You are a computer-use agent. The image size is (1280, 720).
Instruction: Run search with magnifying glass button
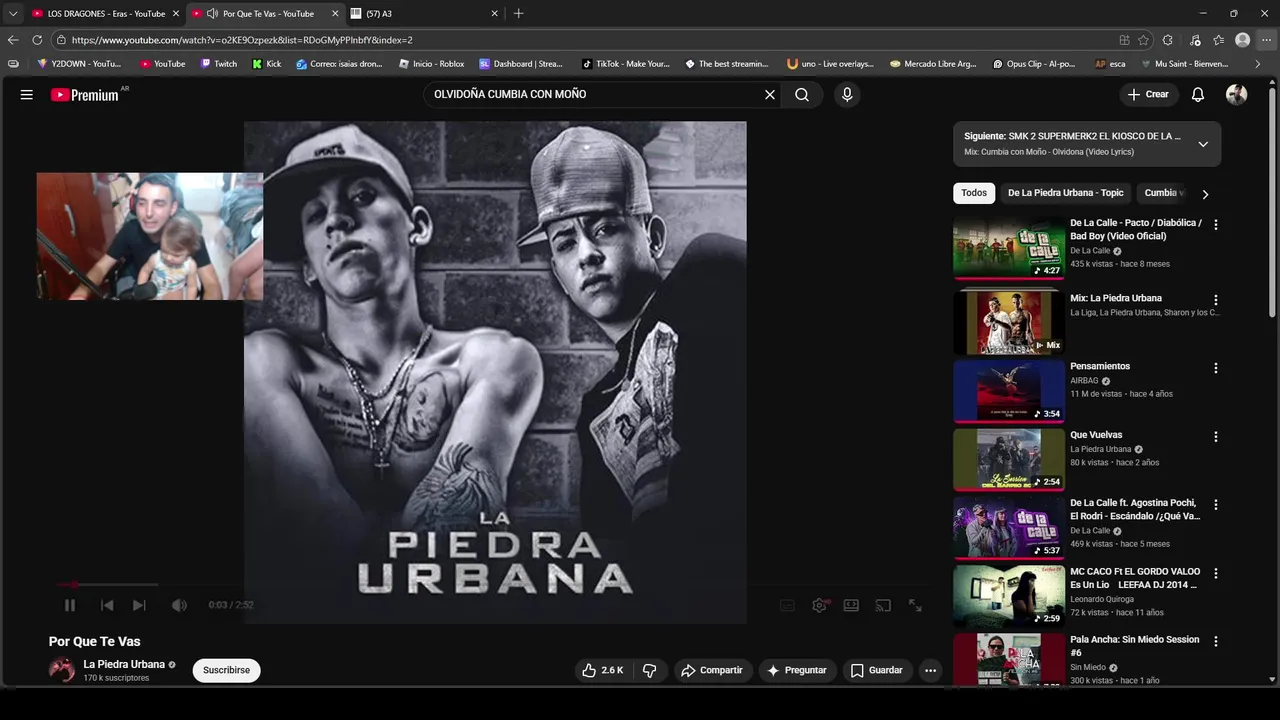click(802, 94)
